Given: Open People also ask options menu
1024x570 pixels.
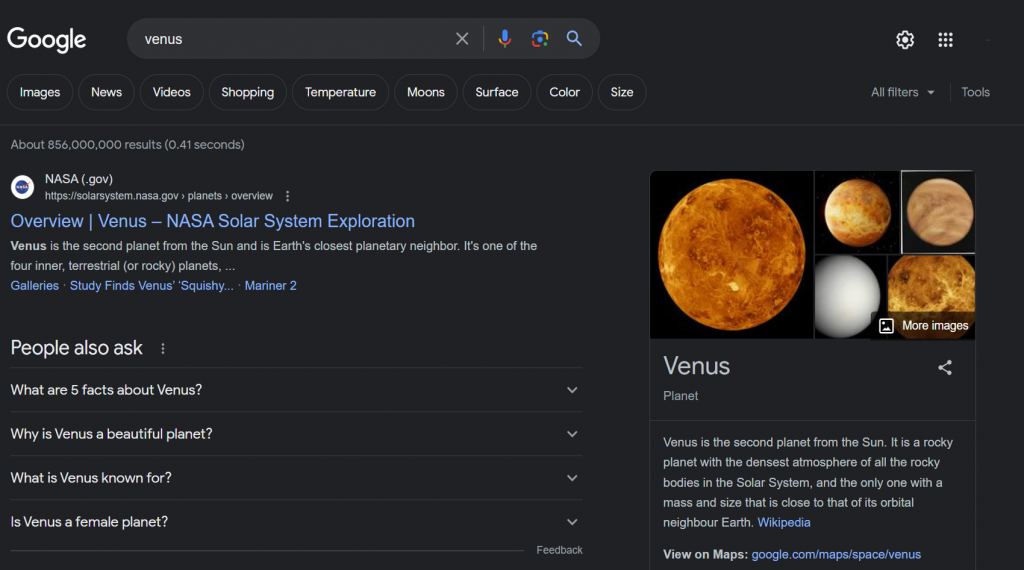Looking at the screenshot, I should point(163,349).
